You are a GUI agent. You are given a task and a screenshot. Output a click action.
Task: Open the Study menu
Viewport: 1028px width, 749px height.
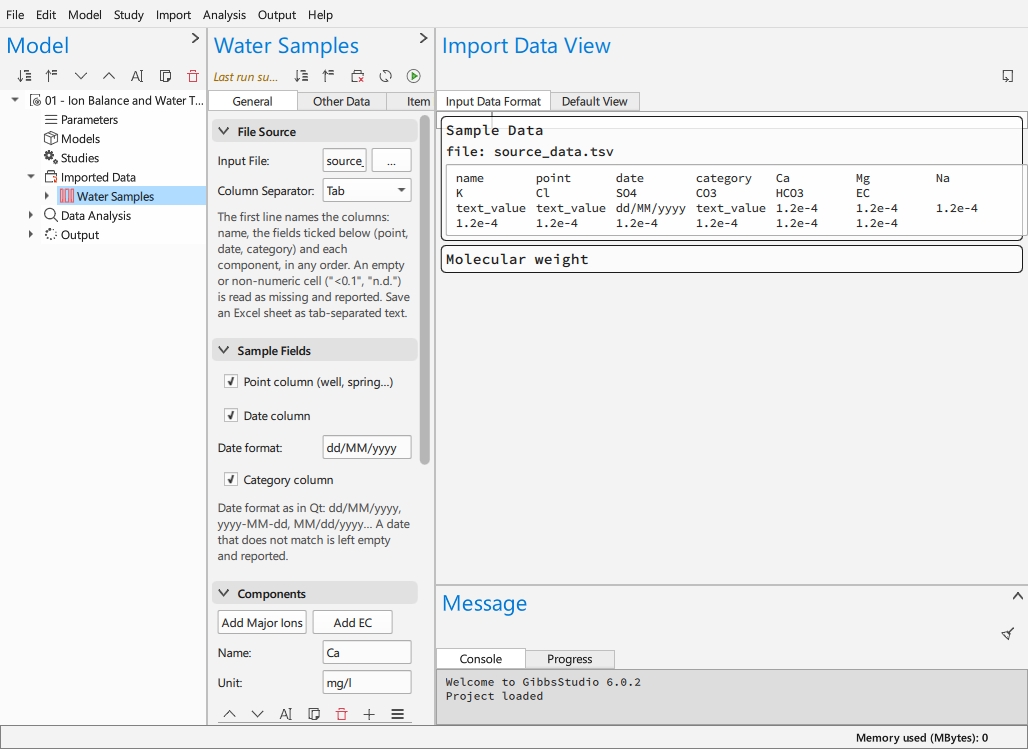point(128,14)
